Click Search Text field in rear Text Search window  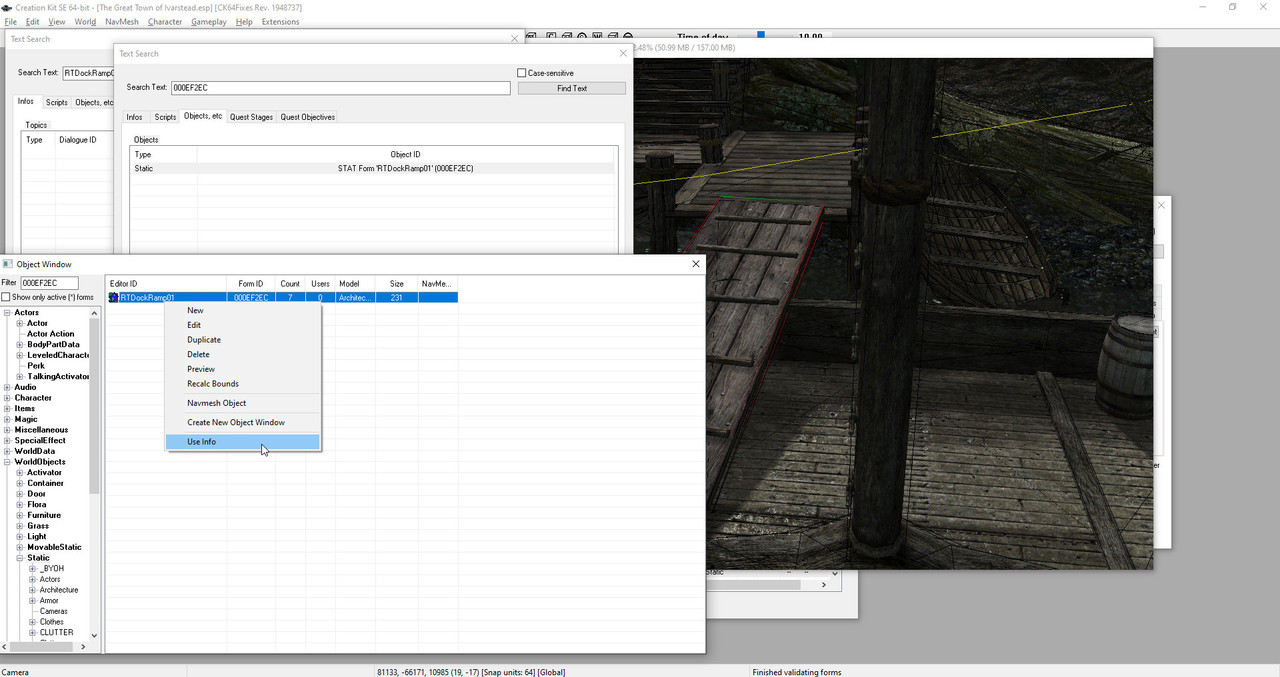pyautogui.click(x=88, y=73)
